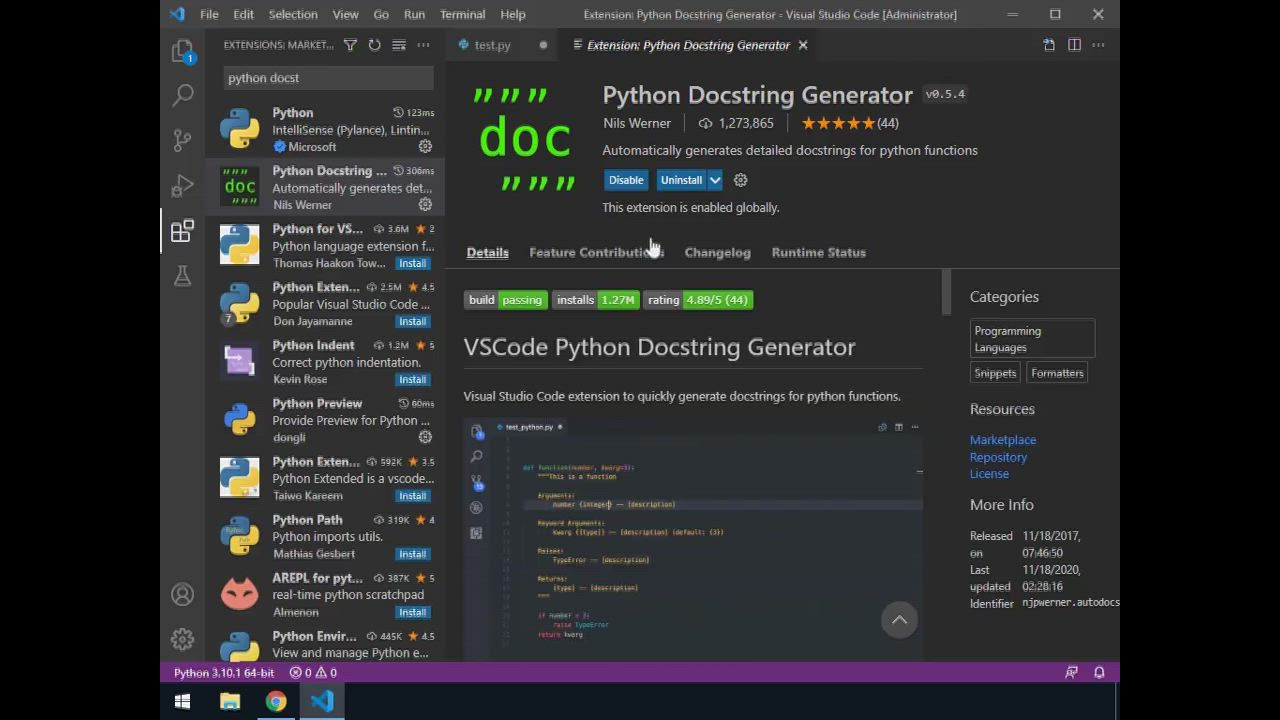The height and width of the screenshot is (720, 1280).
Task: Open the Help menu
Action: pos(513,14)
